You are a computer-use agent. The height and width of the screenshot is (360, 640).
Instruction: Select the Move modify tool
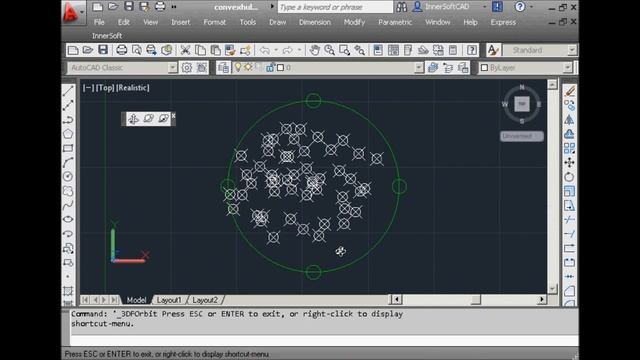(x=569, y=162)
